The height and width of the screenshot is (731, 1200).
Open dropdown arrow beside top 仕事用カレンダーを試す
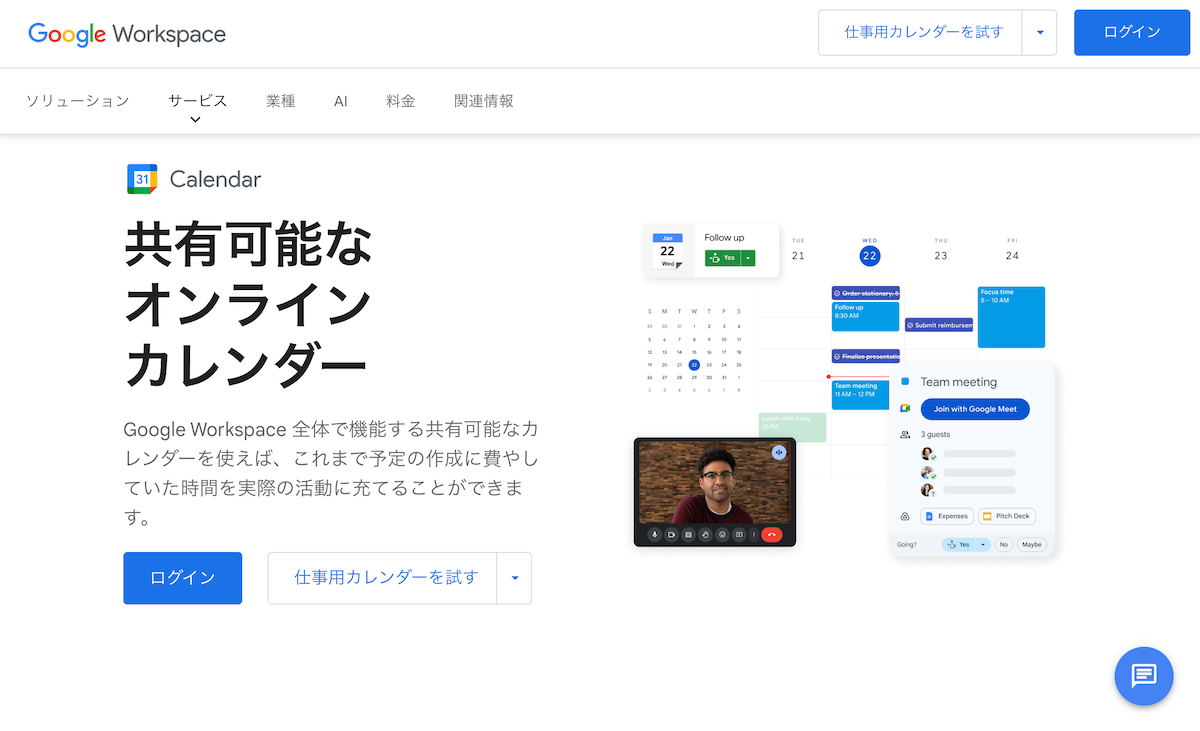pyautogui.click(x=1040, y=33)
